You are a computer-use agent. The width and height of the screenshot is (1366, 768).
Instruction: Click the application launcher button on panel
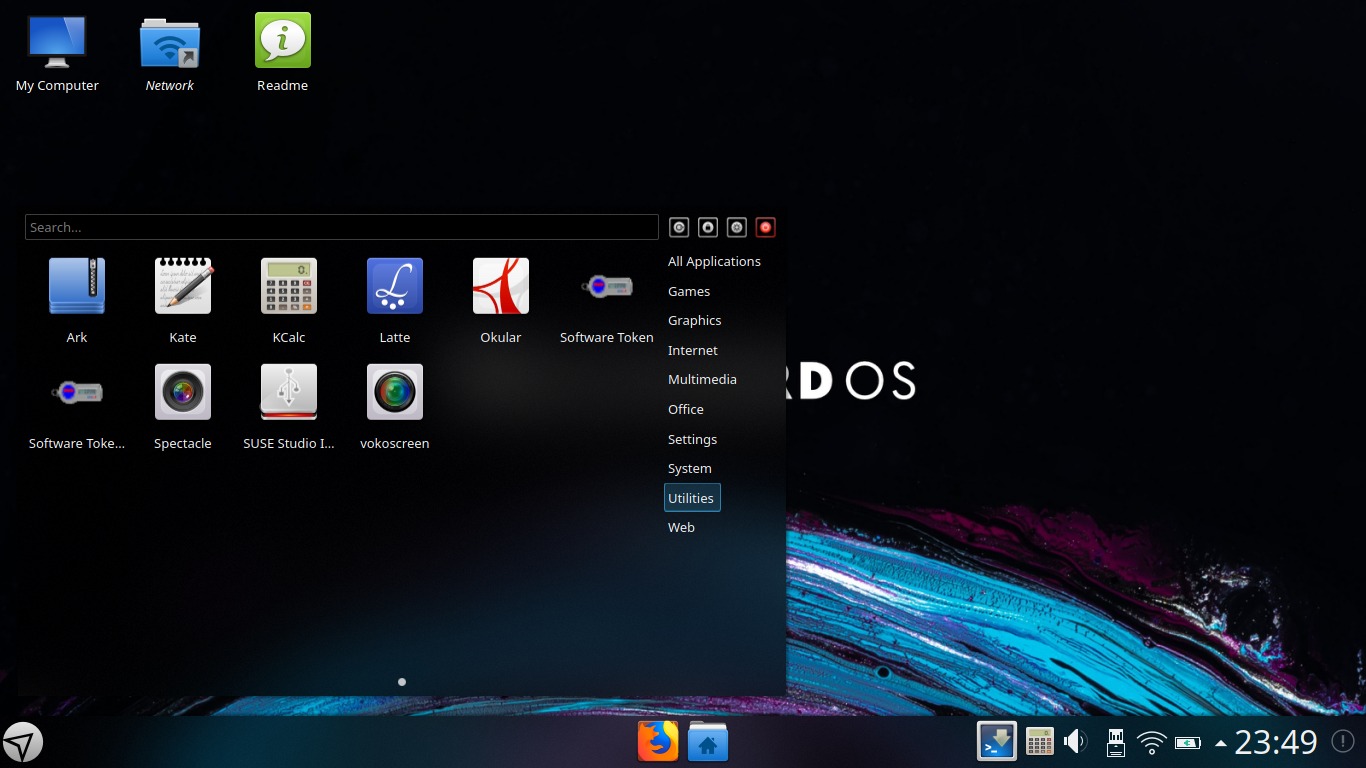[x=22, y=743]
